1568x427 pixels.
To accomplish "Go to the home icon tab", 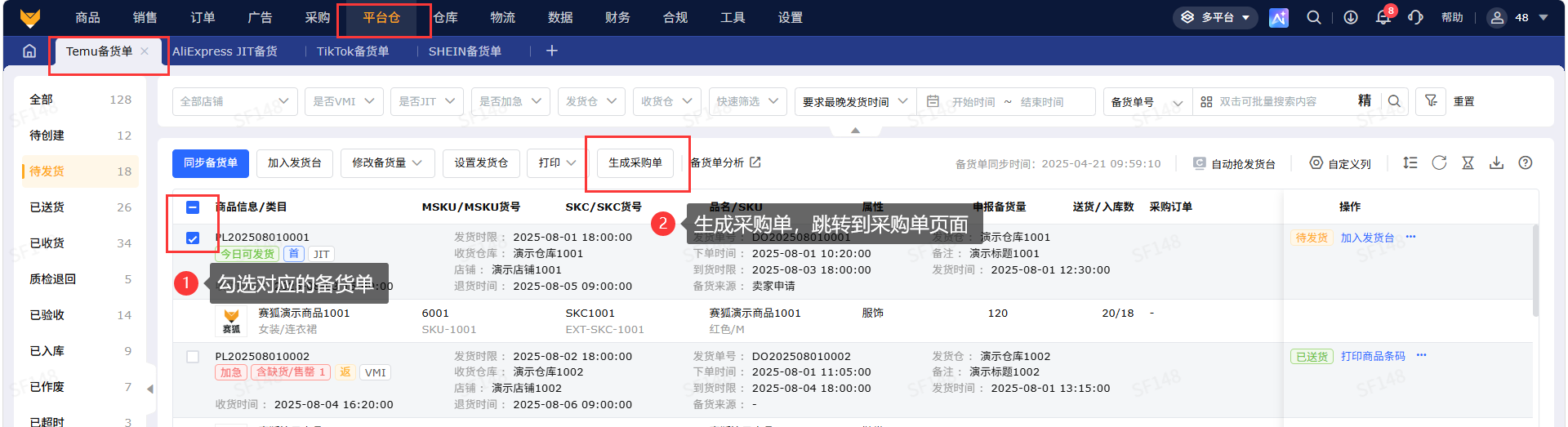I will click(x=29, y=51).
